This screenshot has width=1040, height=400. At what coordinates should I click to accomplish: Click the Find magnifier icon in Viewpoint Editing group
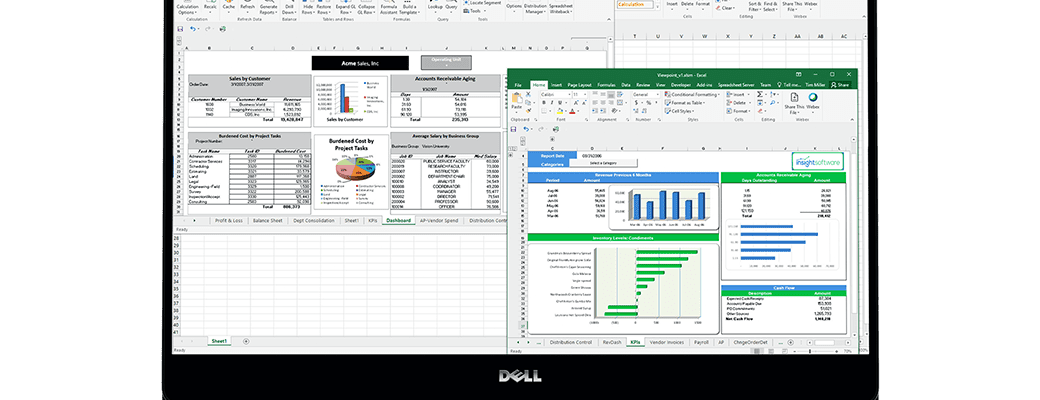tap(773, 103)
